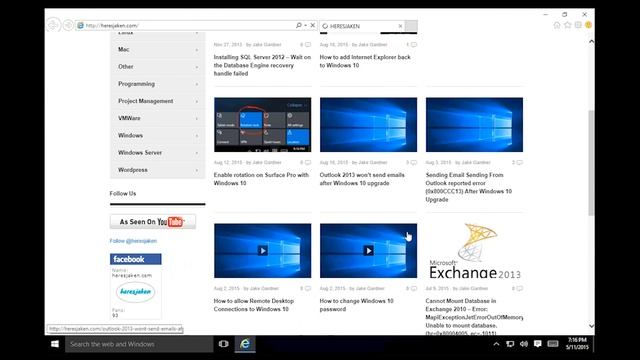Click the browser Forward arrow button

(x=68, y=25)
